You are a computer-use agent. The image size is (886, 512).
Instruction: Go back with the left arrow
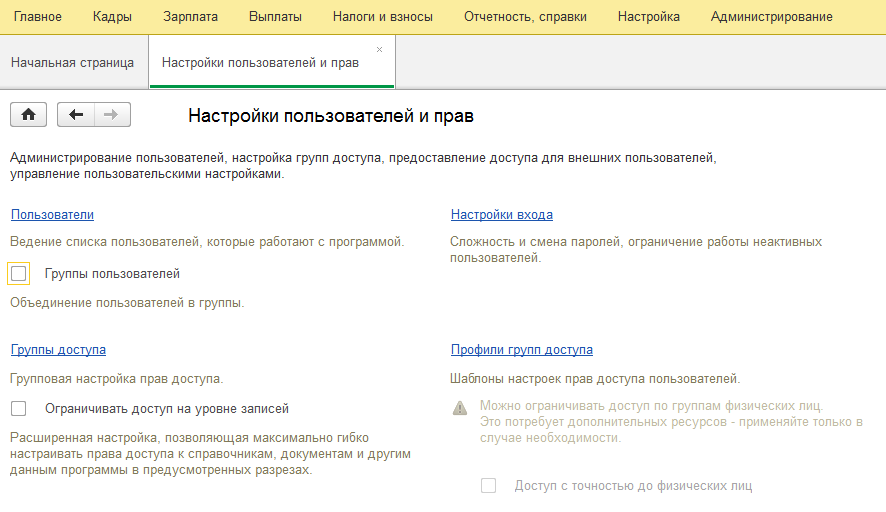(76, 115)
